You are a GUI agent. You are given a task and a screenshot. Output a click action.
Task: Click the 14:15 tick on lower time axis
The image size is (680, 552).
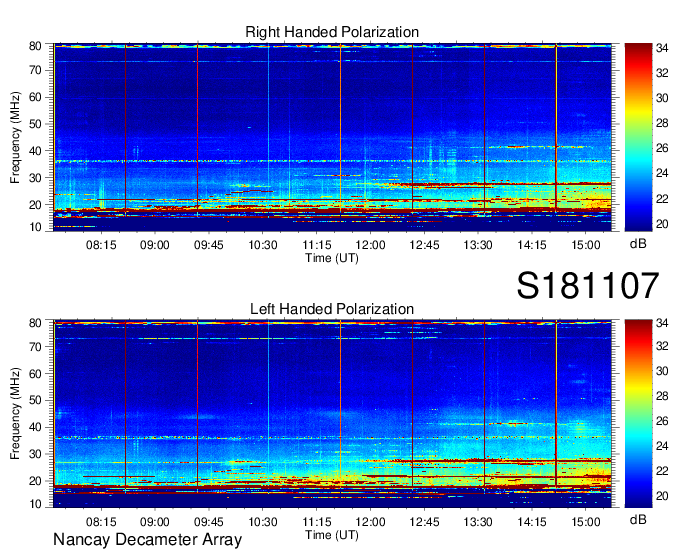coord(532,522)
